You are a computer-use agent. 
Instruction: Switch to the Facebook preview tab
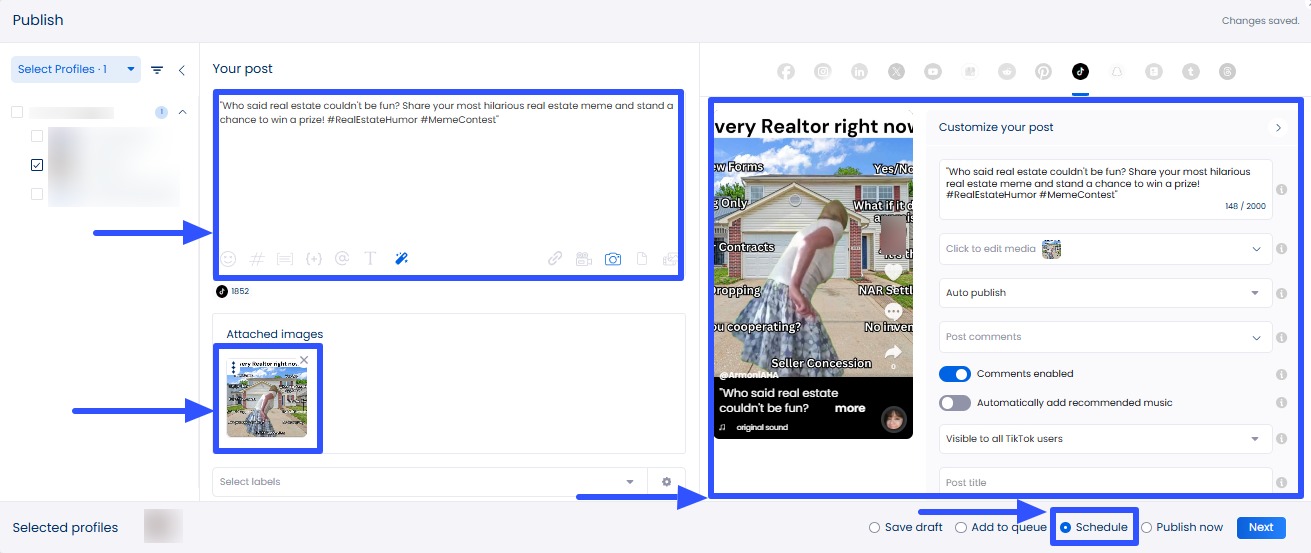tap(786, 71)
